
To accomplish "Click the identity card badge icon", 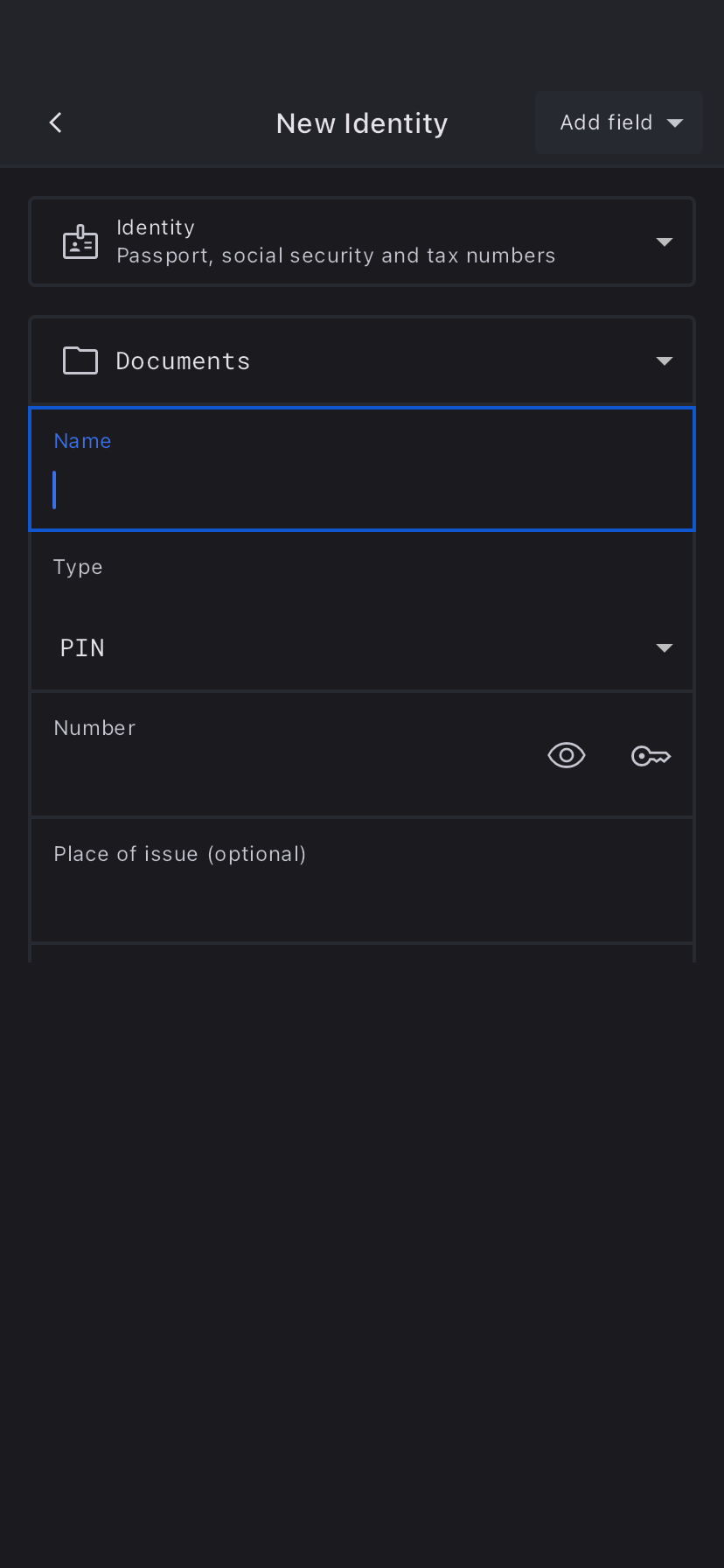I will [x=80, y=242].
